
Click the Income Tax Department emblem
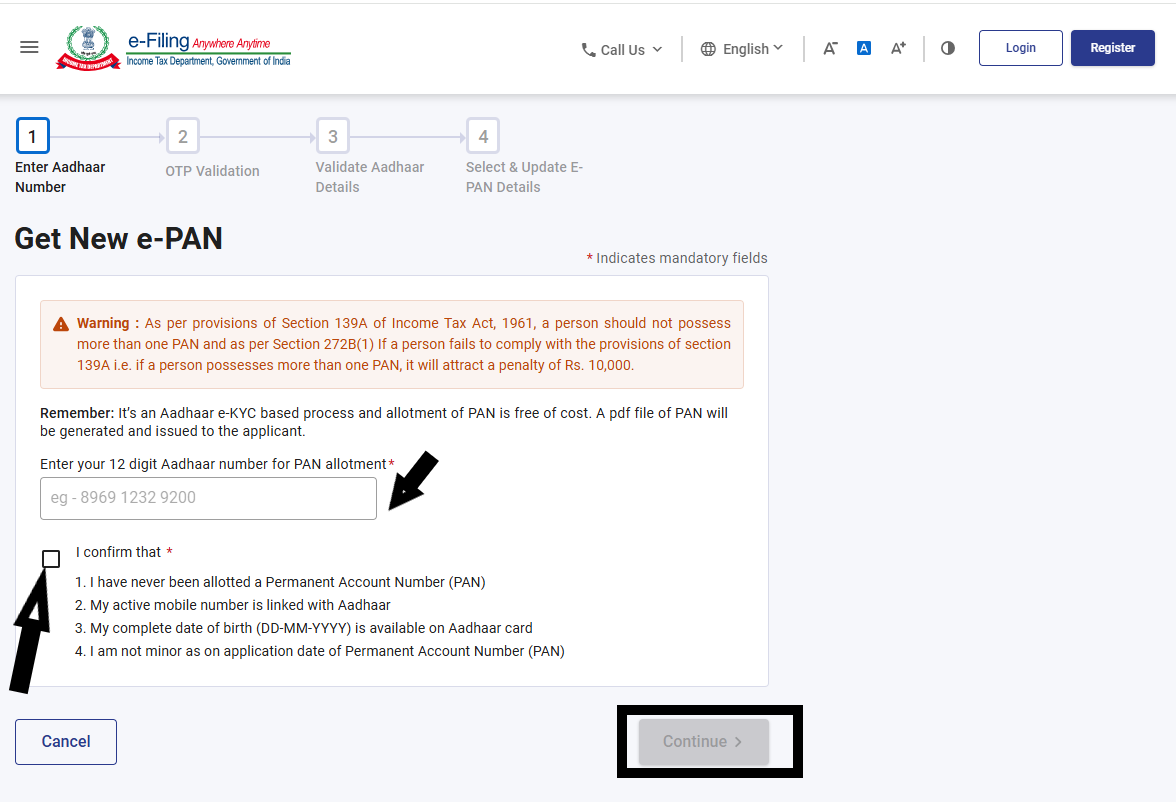(x=90, y=46)
